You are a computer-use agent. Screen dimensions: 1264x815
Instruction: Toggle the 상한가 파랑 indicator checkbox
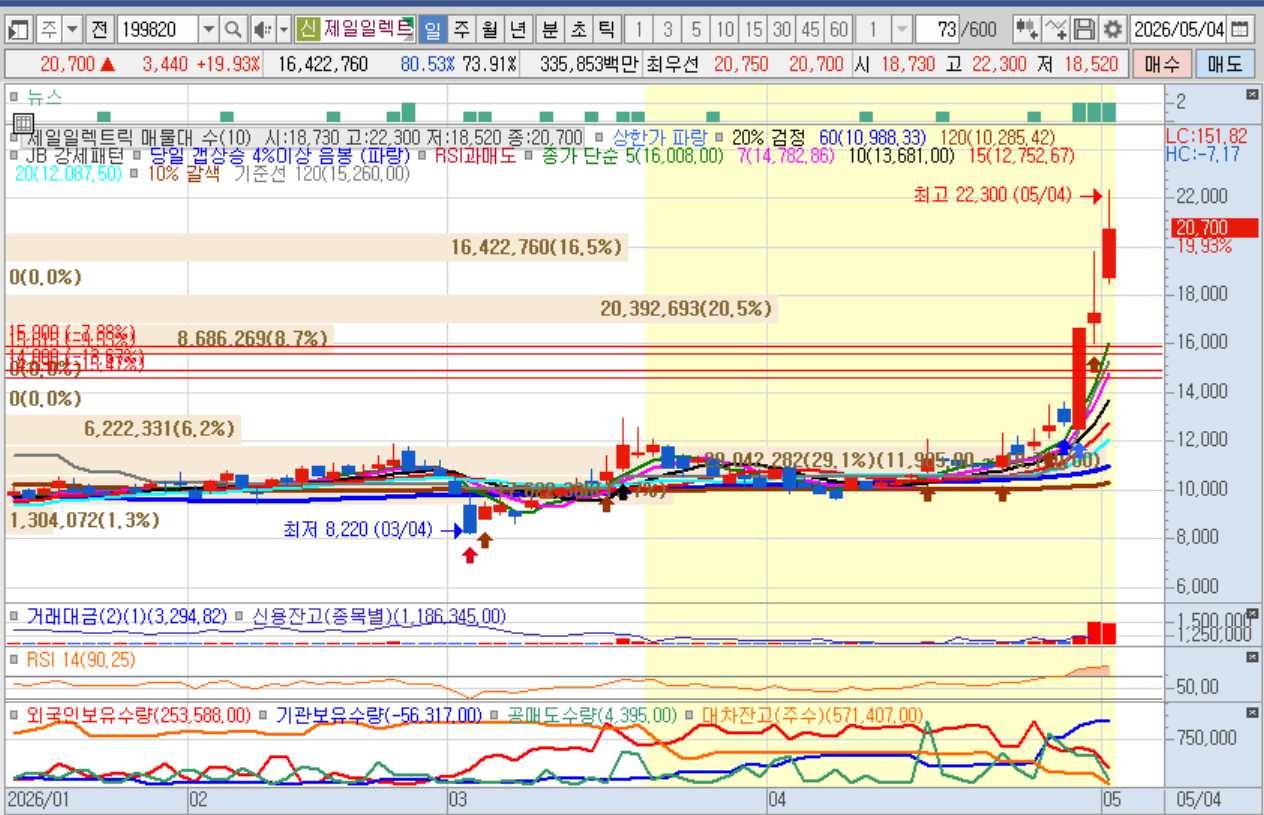click(599, 137)
